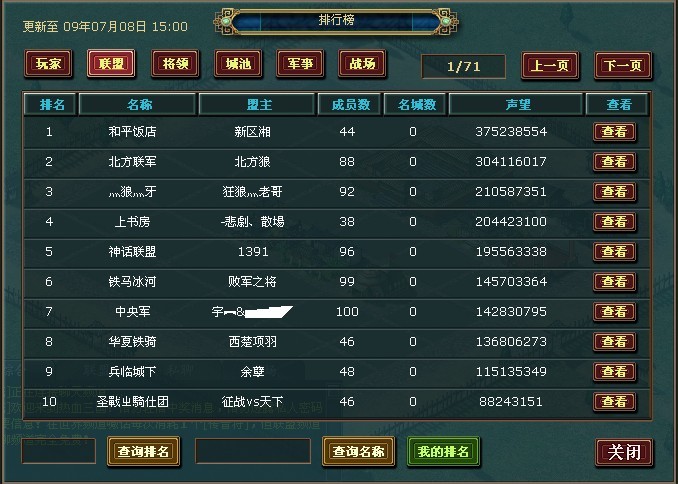Screen dimensions: 678x484
Task: Click 查看 for rank 5 神话联盟
Action: [614, 252]
